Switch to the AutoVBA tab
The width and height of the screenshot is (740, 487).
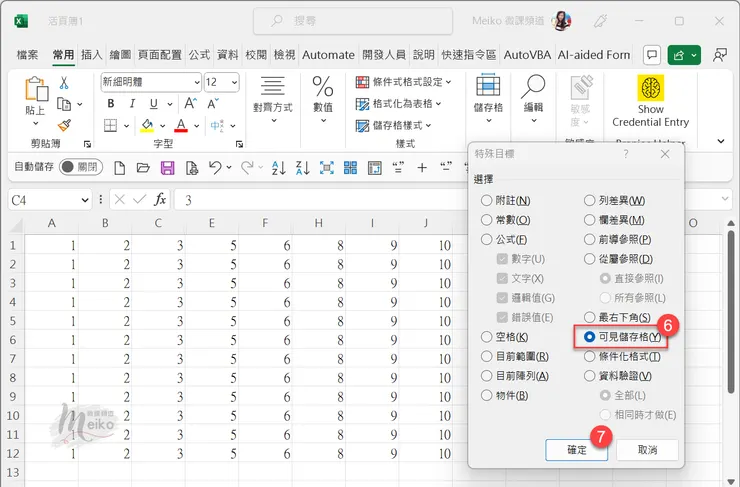click(527, 55)
